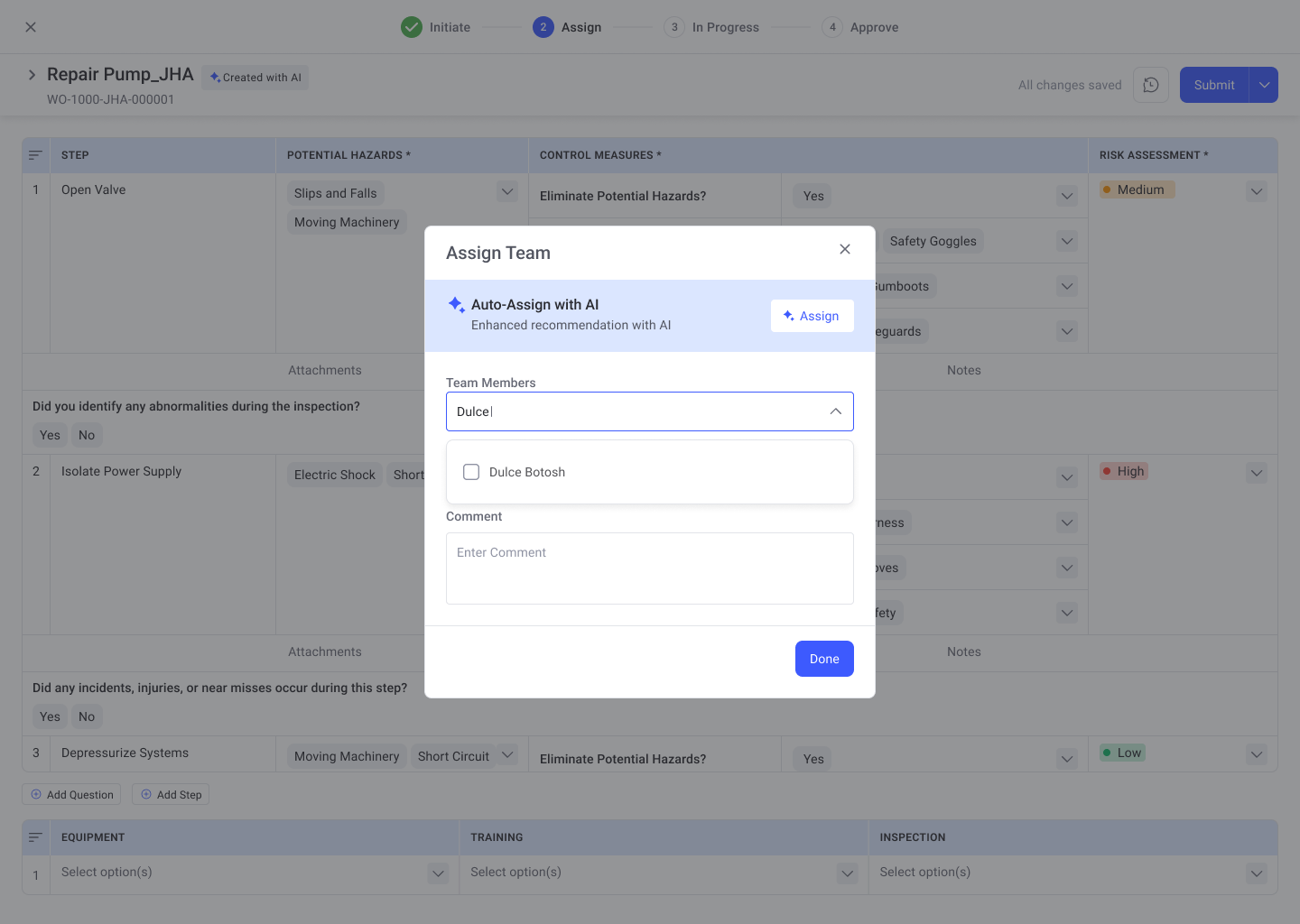Answer No to the incidents question
This screenshot has height=924, width=1300.
pyautogui.click(x=87, y=716)
